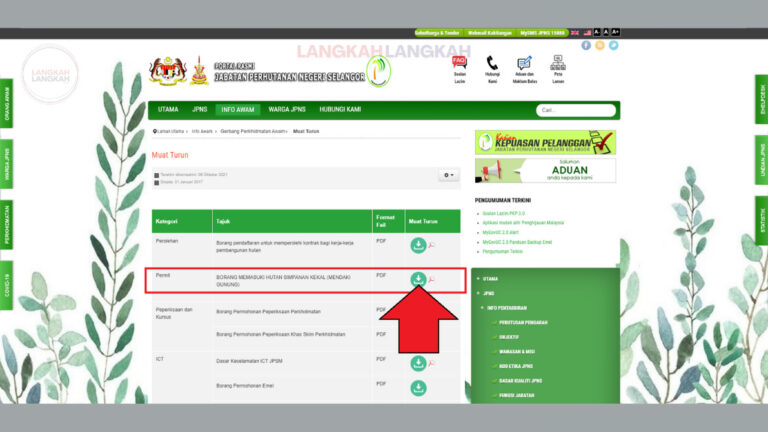
Task: Open Aplikasi mudah alih announcement link
Action: (523, 222)
